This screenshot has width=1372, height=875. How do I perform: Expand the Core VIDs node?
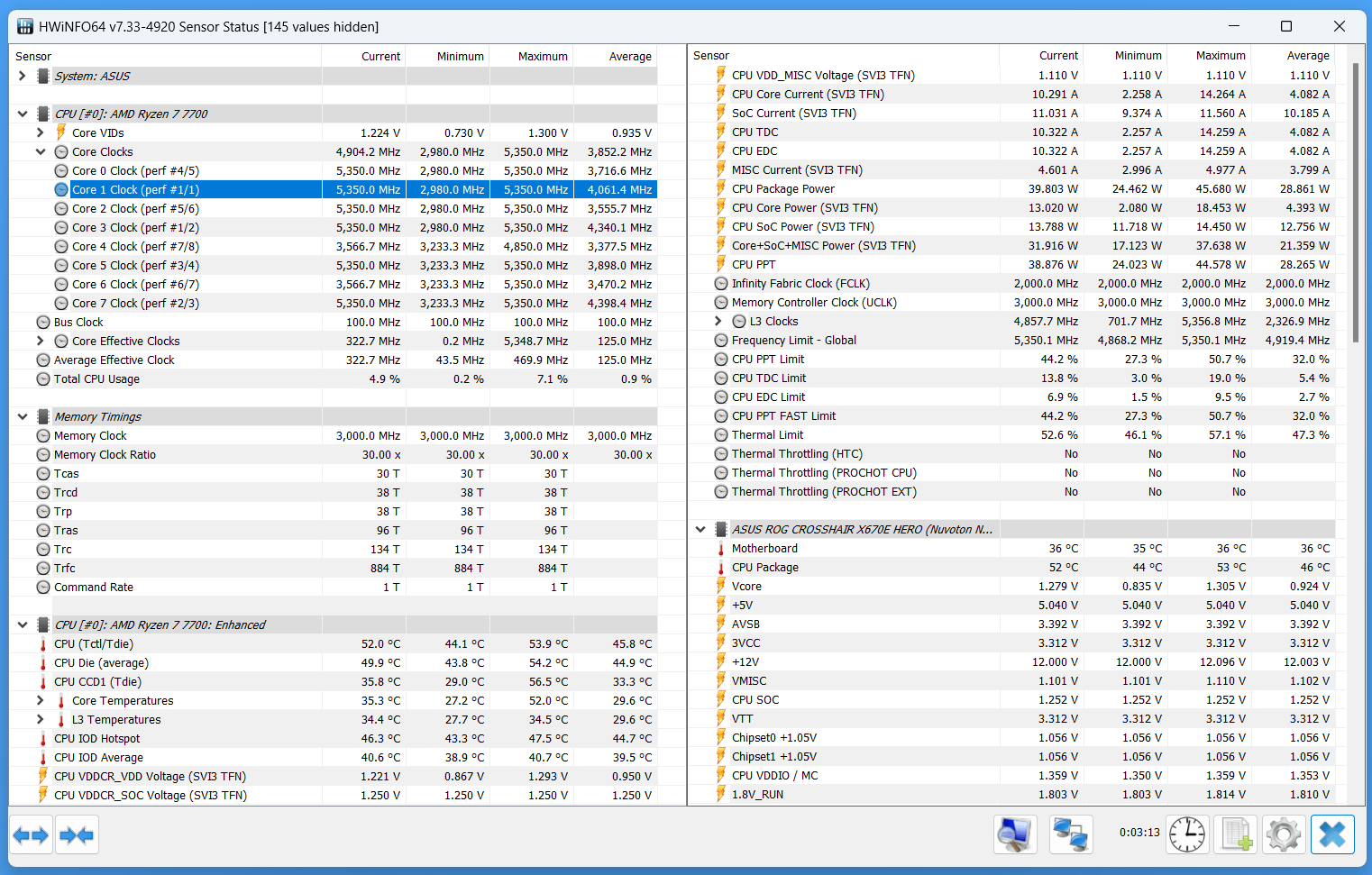coord(41,132)
